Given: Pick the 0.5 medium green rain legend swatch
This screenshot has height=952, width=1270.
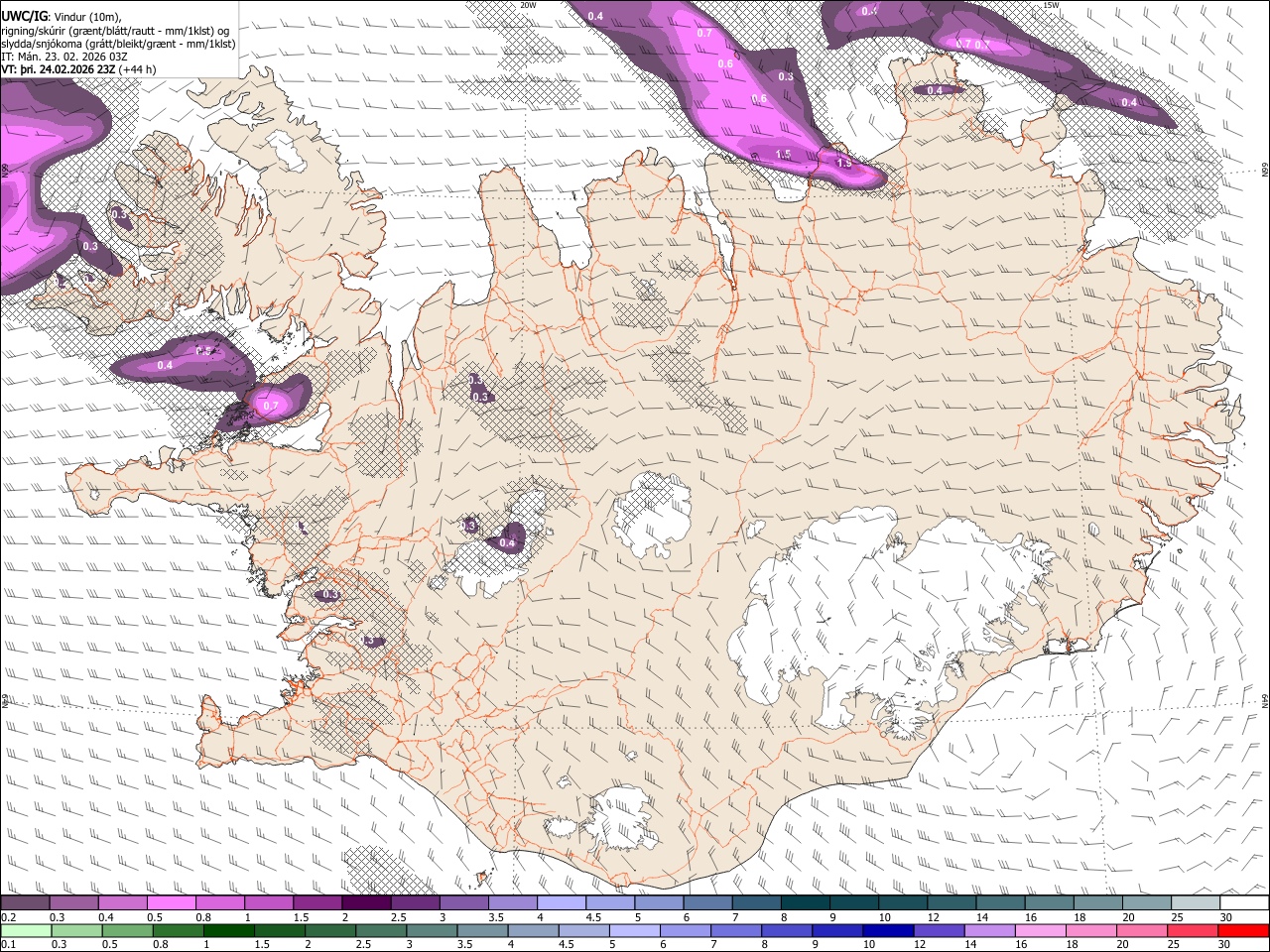Looking at the screenshot, I should [127, 930].
